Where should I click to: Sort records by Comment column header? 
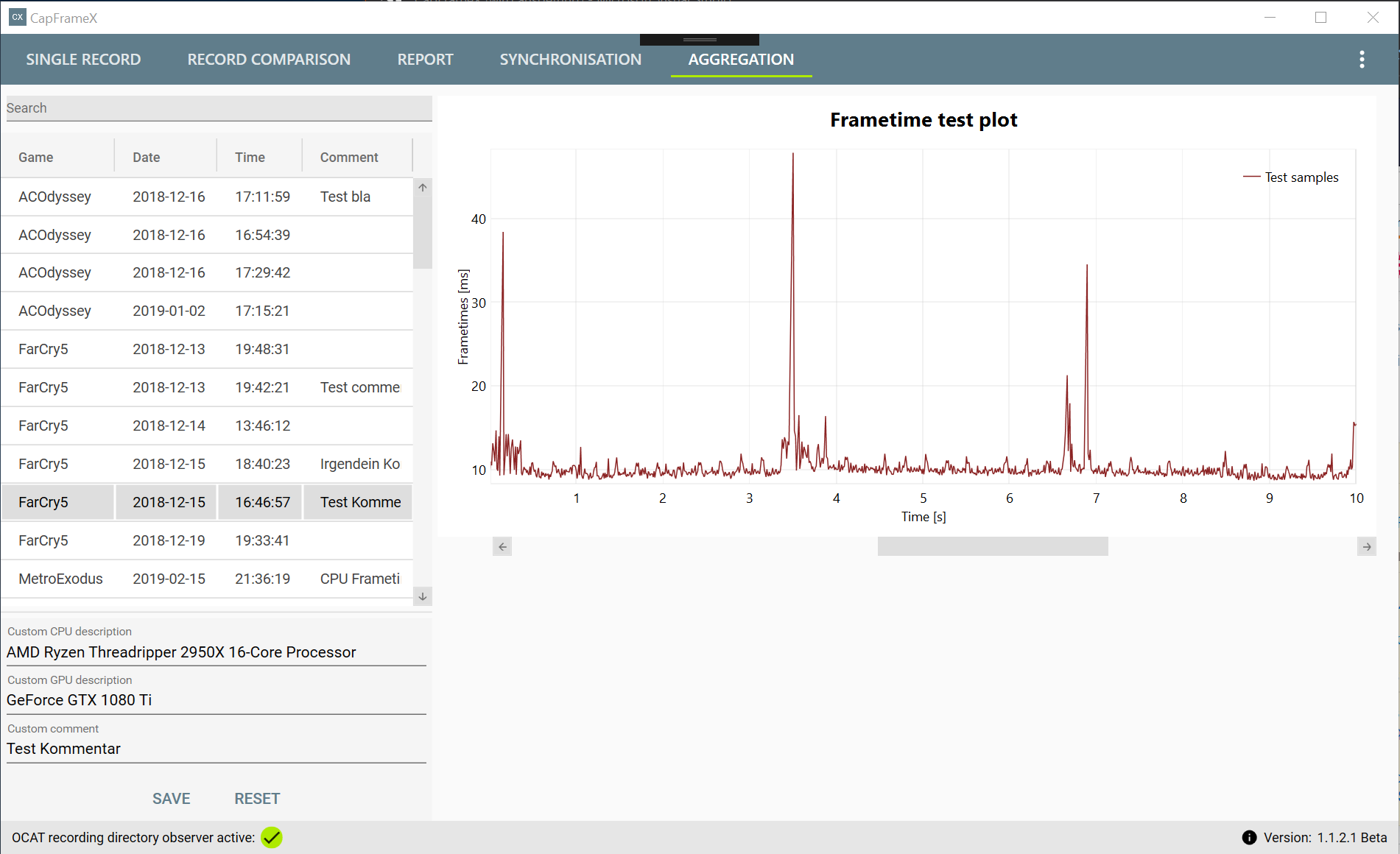tap(357, 157)
